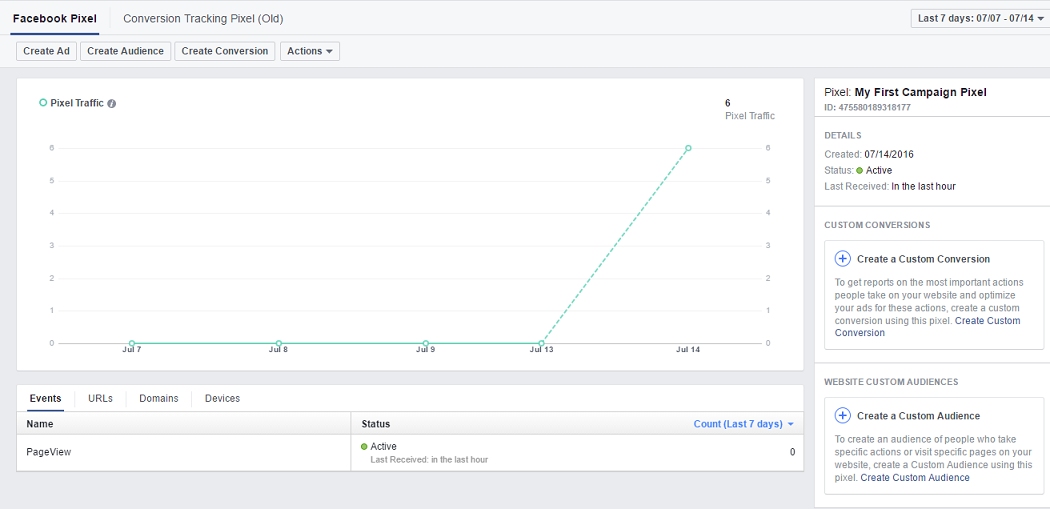Select the Jul 13 data point on chart
Screen dimensions: 1050x509
541,343
